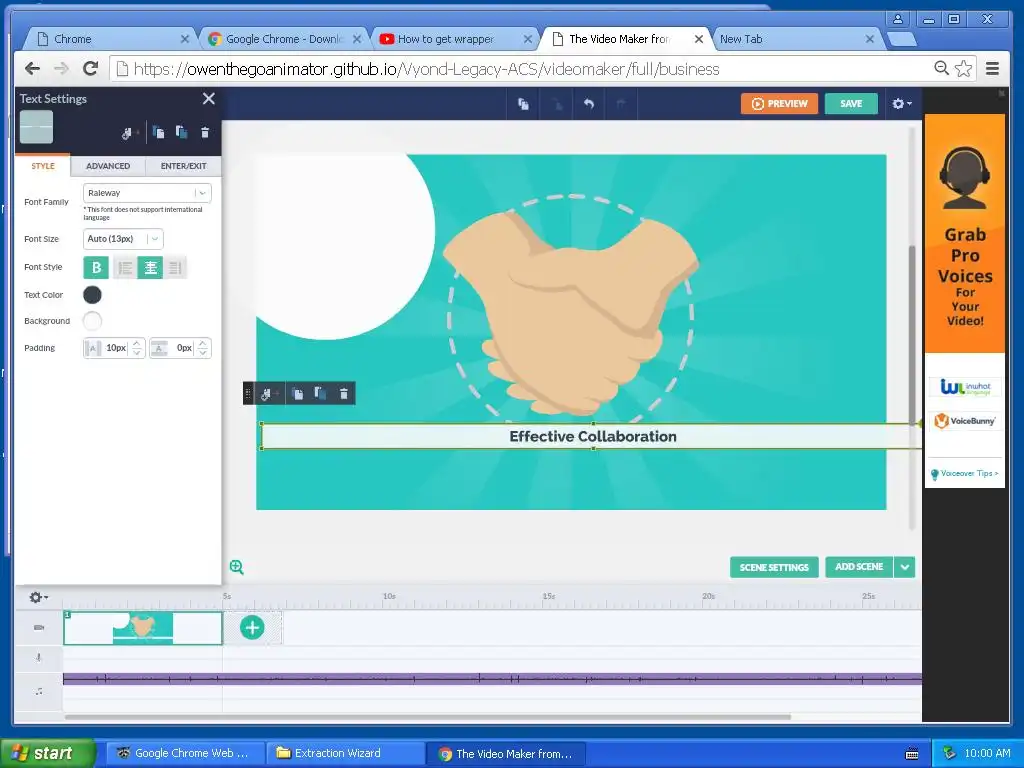Switch to the How to get wrapper tab
The height and width of the screenshot is (768, 1024).
[x=455, y=39]
